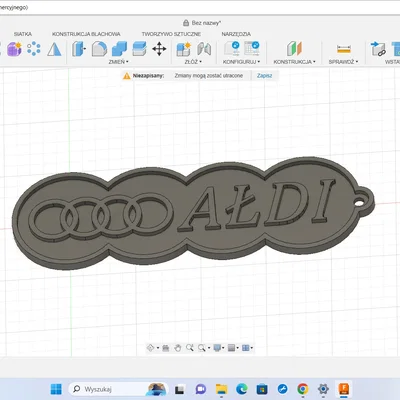Select the Bez nazwy document tab
This screenshot has width=400, height=400.
[x=206, y=23]
